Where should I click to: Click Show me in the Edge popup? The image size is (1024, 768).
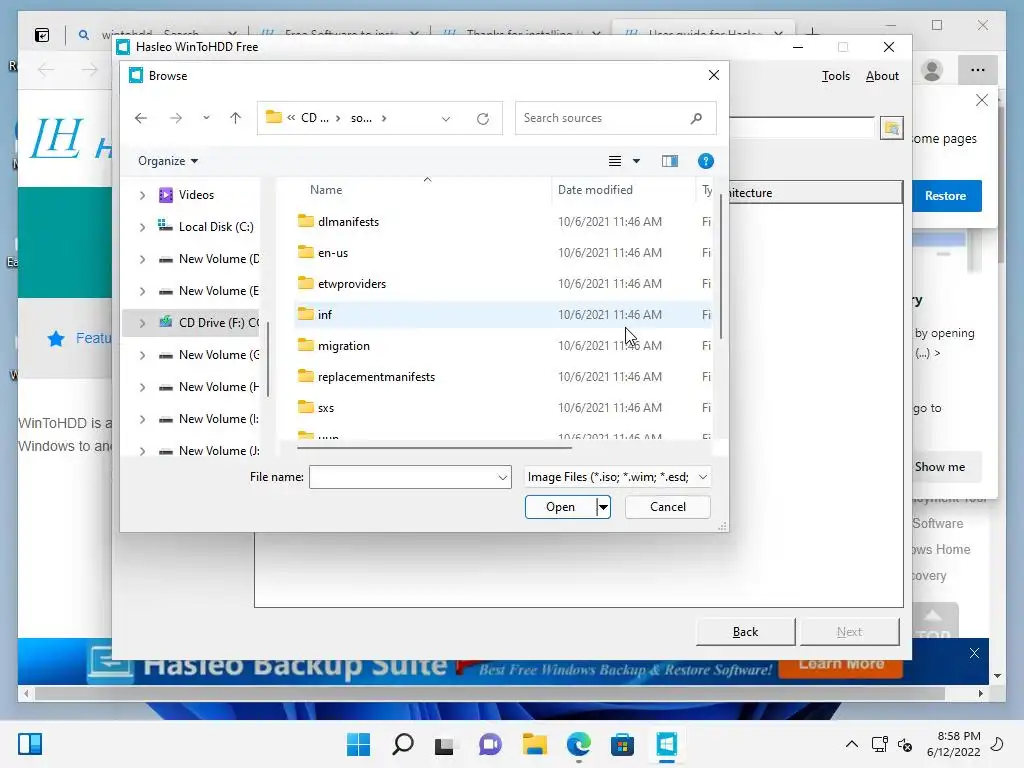(940, 467)
